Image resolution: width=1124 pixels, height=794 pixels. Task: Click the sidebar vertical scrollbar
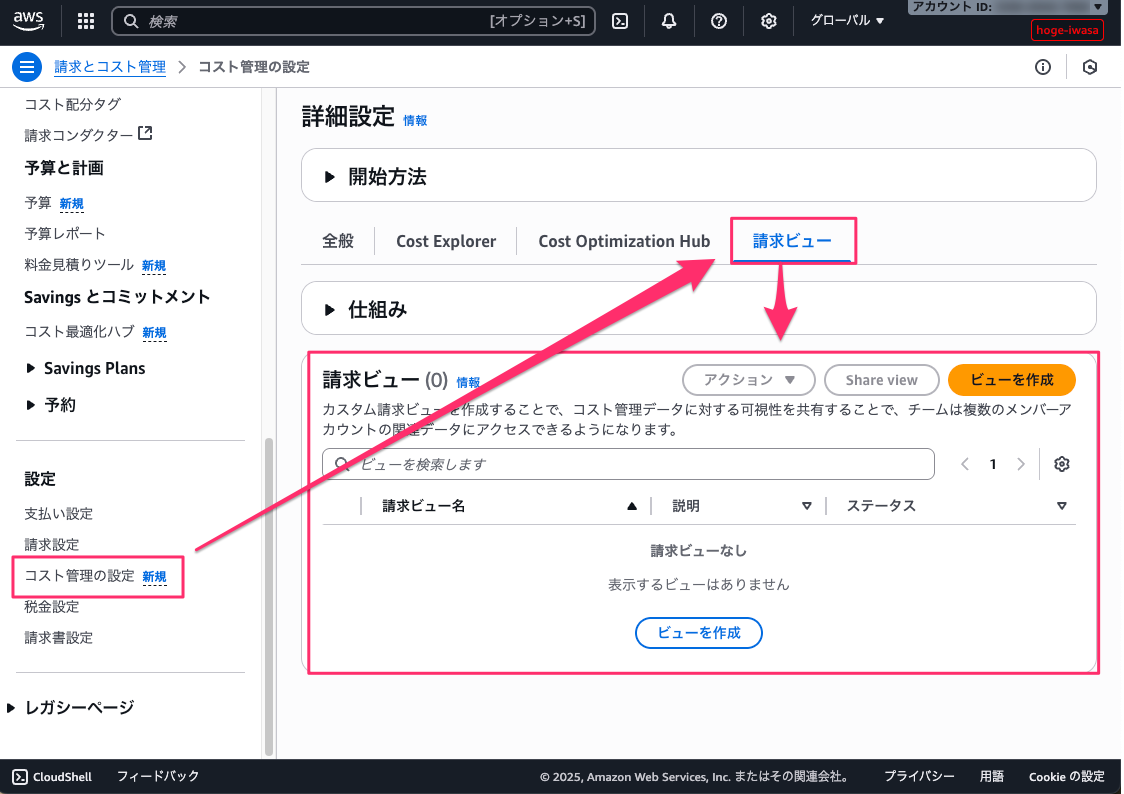coord(269,596)
